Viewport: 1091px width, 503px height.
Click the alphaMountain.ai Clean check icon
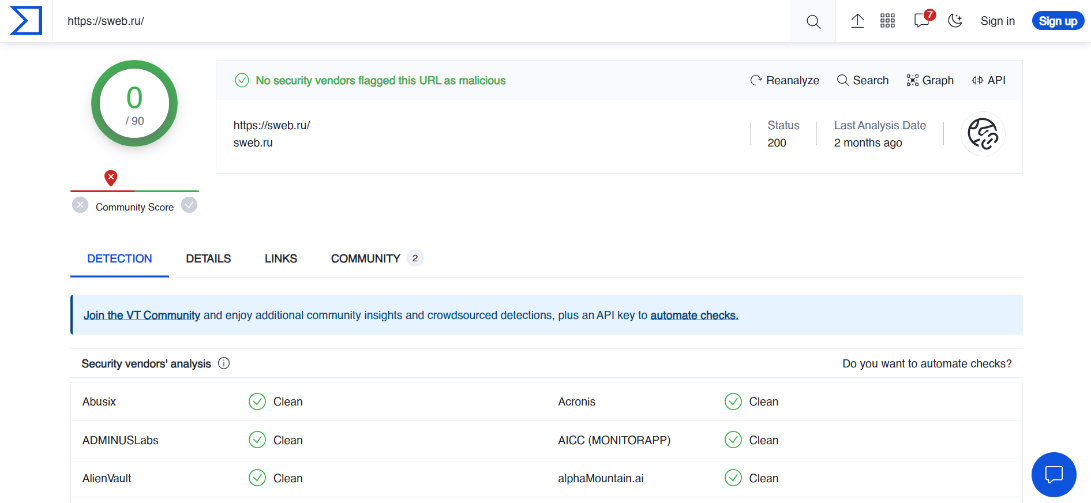pyautogui.click(x=733, y=478)
